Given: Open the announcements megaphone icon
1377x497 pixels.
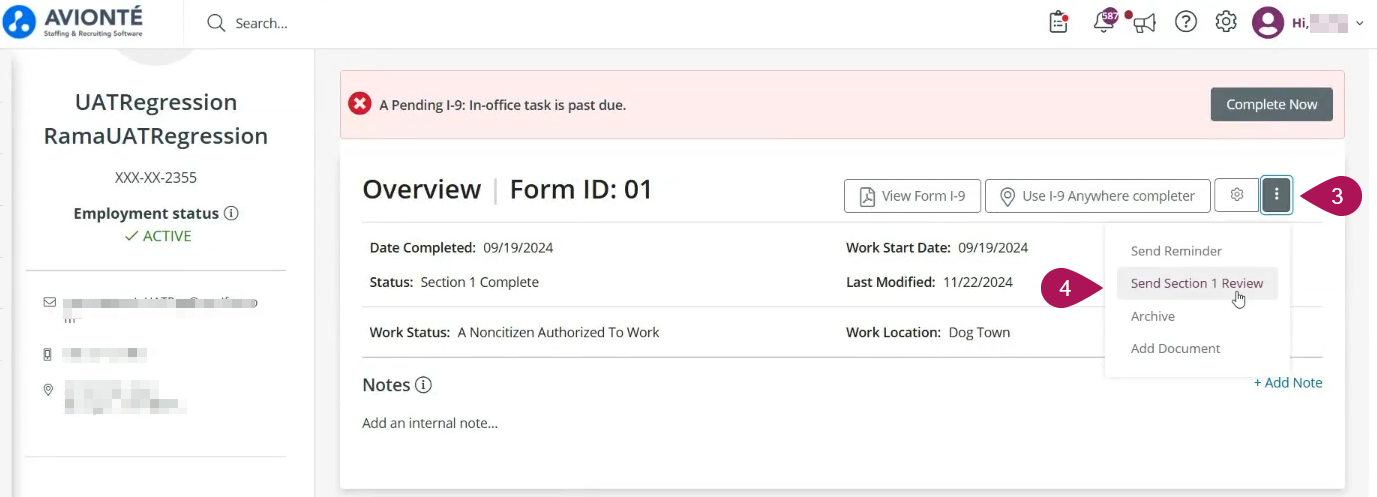Looking at the screenshot, I should tap(1144, 23).
